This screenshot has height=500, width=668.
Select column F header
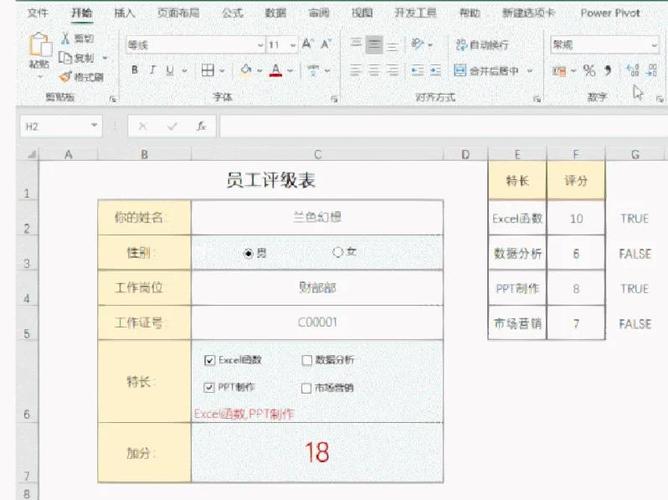[576, 154]
